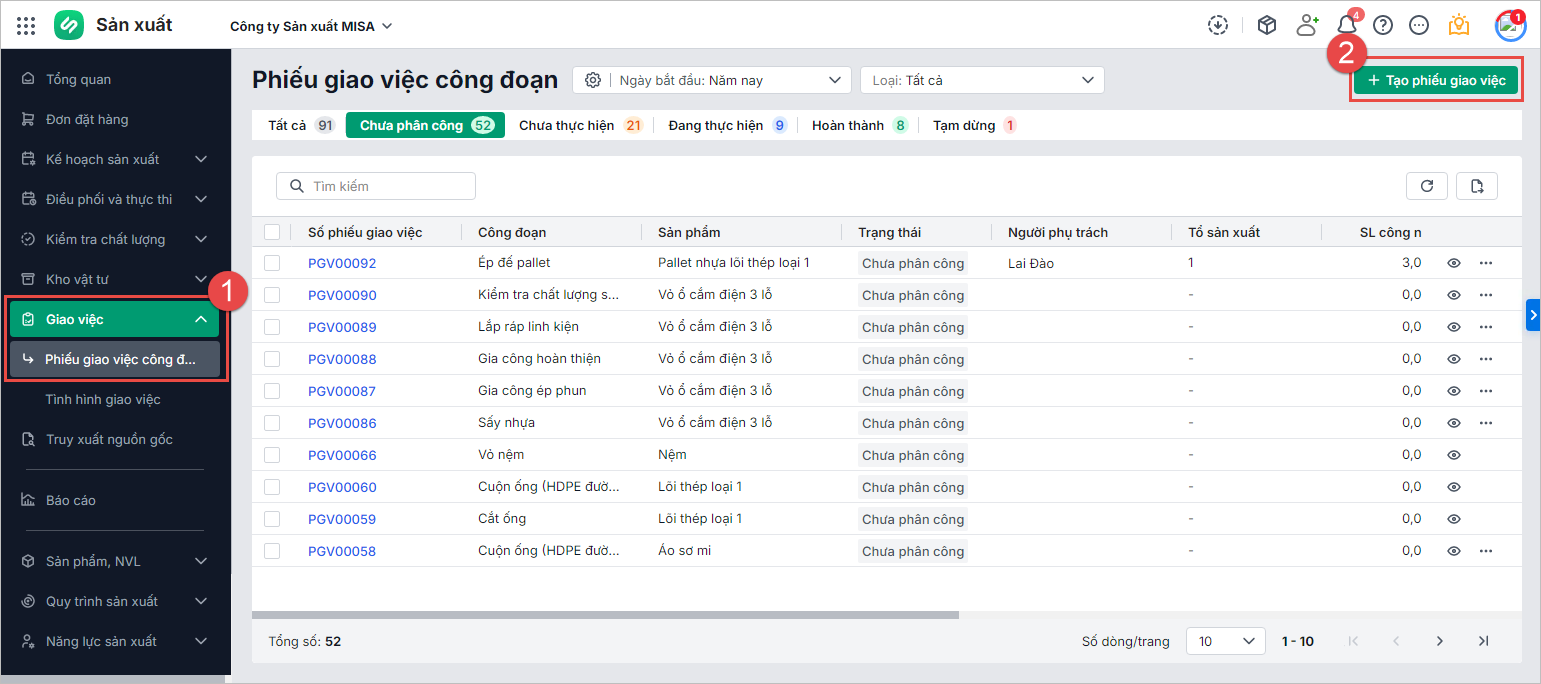The image size is (1541, 684).
Task: Expand Kiểm tra chất lượng menu
Action: pyautogui.click(x=115, y=239)
